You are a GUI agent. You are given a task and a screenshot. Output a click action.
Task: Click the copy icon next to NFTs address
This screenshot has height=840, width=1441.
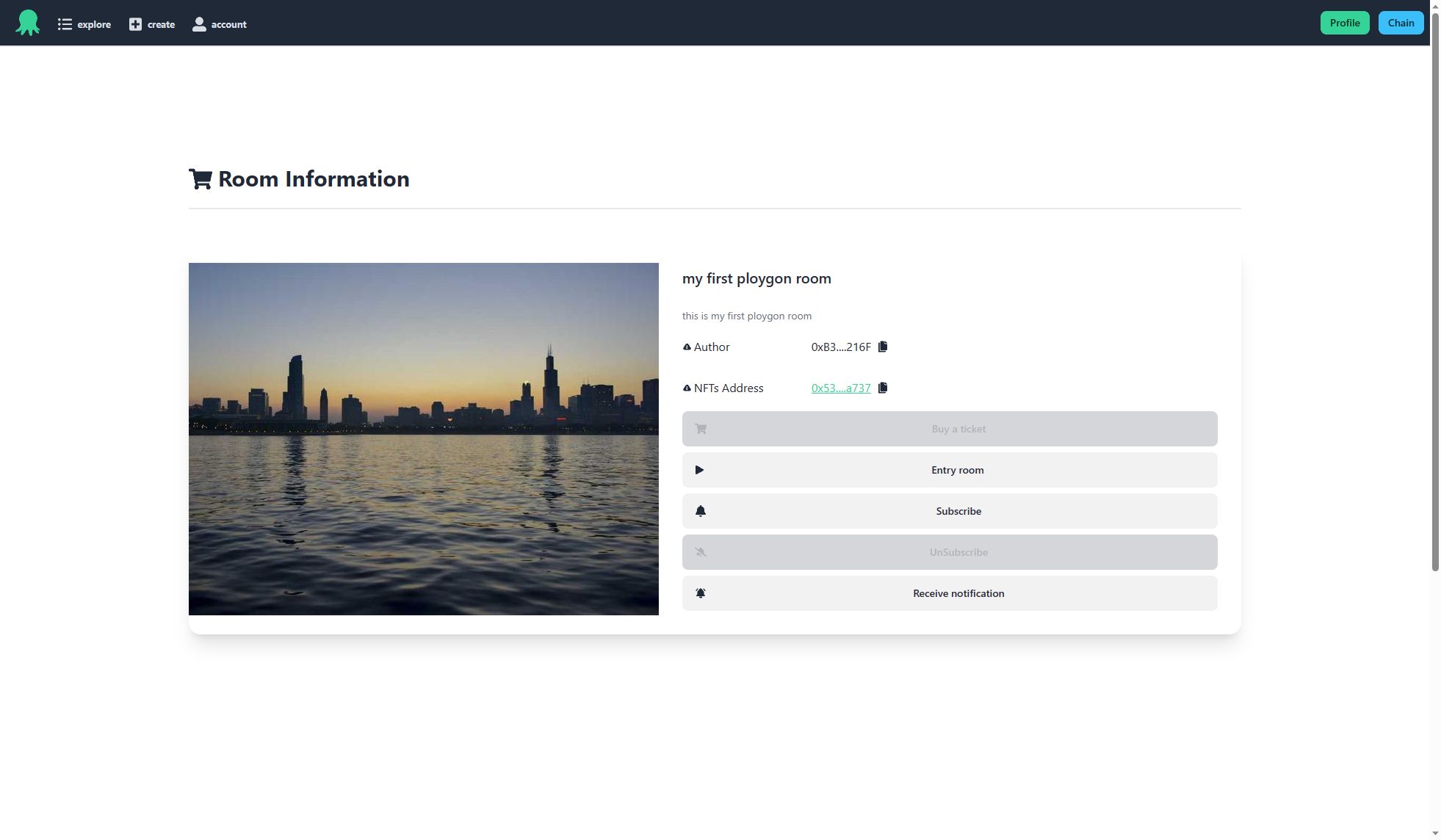(883, 388)
